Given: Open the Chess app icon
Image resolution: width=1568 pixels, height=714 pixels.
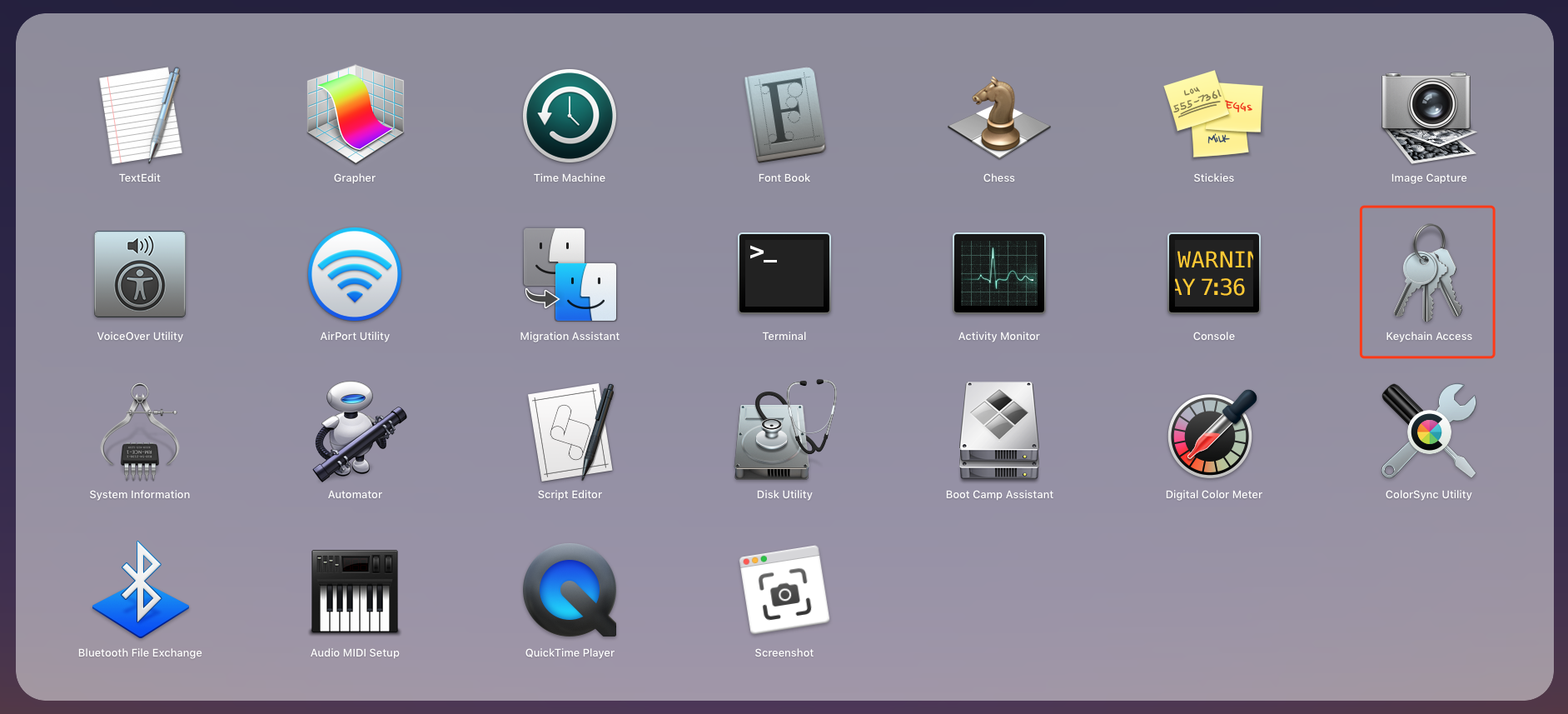Looking at the screenshot, I should pos(999,117).
